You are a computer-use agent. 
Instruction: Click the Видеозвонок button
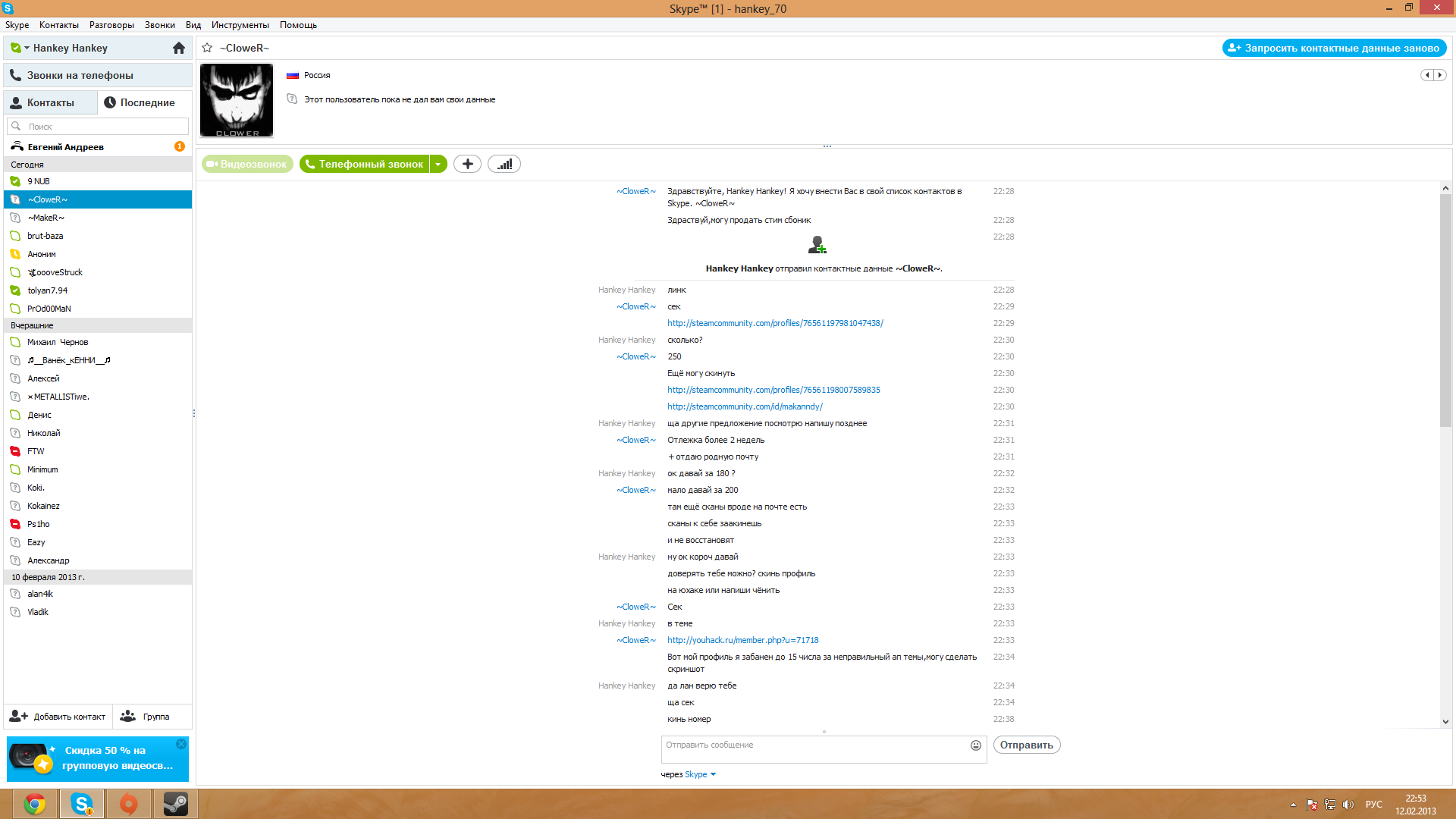tap(247, 164)
